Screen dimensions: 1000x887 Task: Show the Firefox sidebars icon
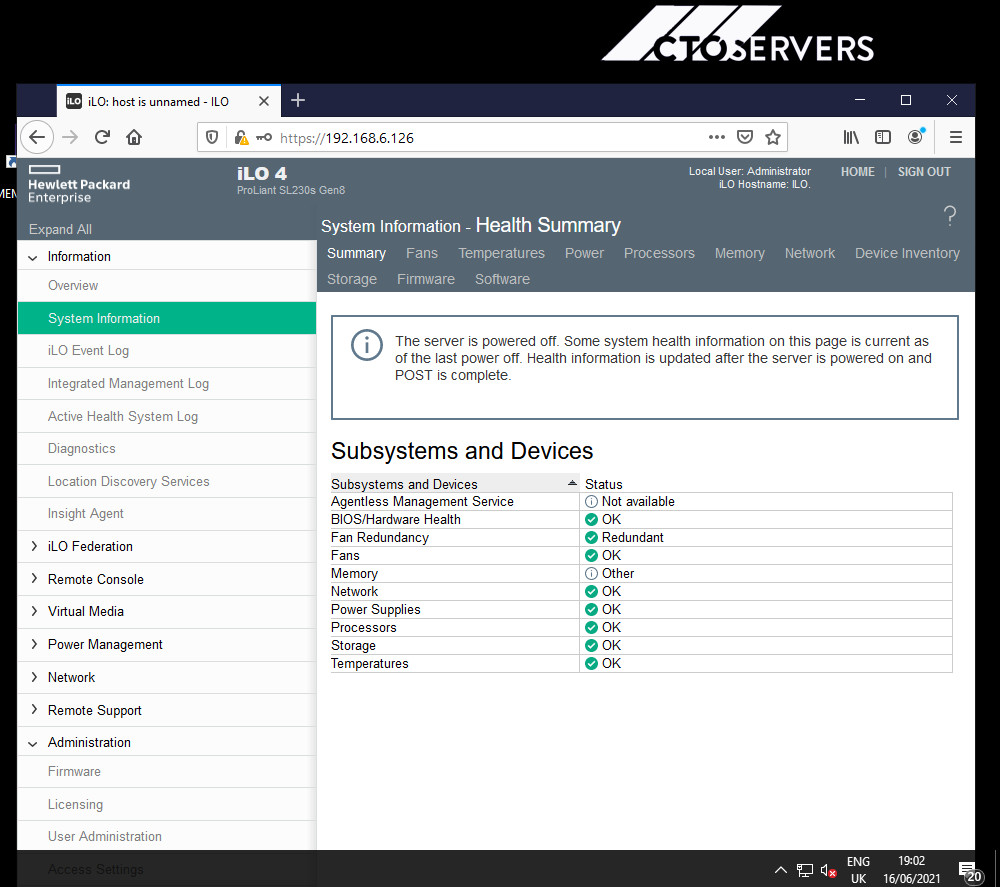883,137
